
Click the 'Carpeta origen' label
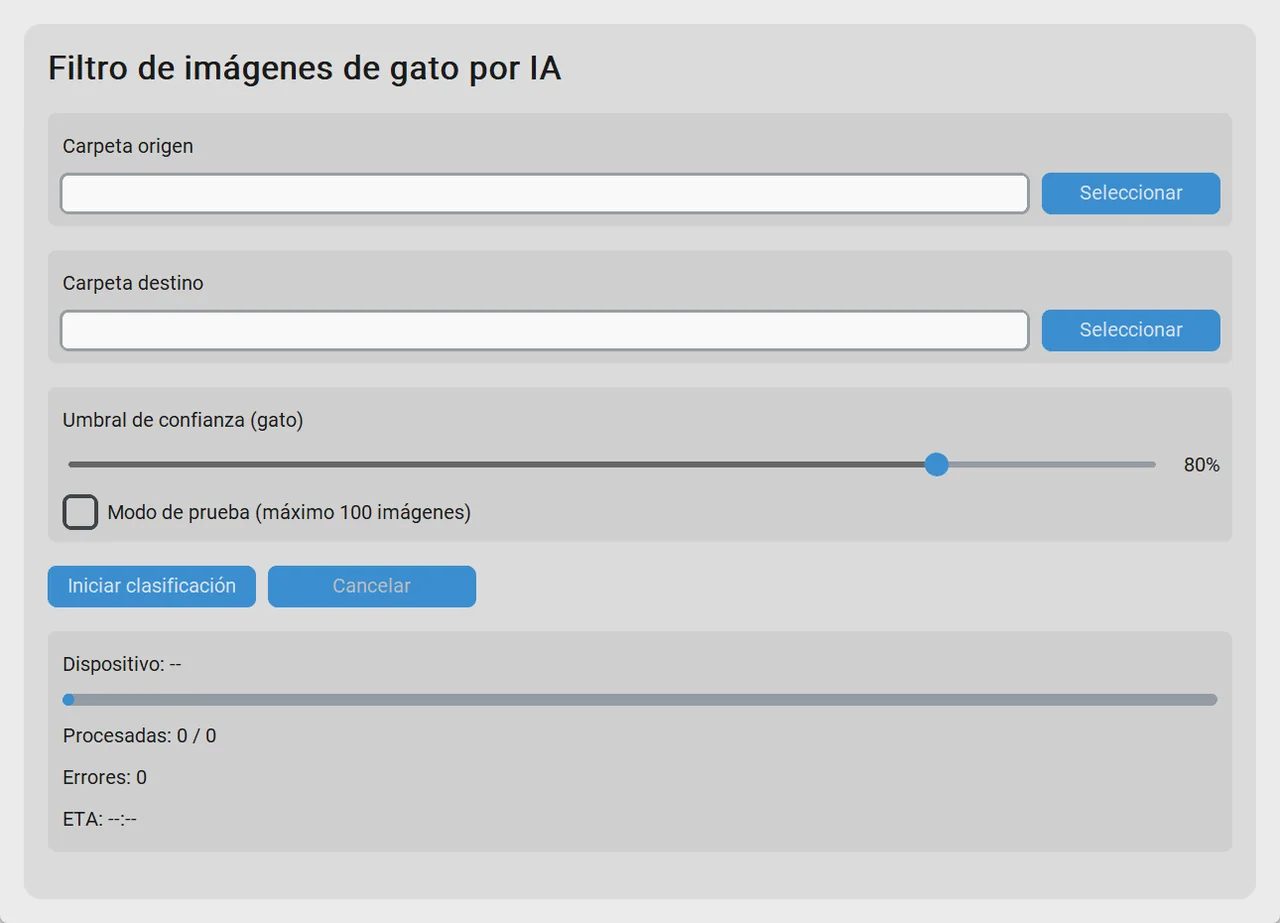click(x=128, y=146)
